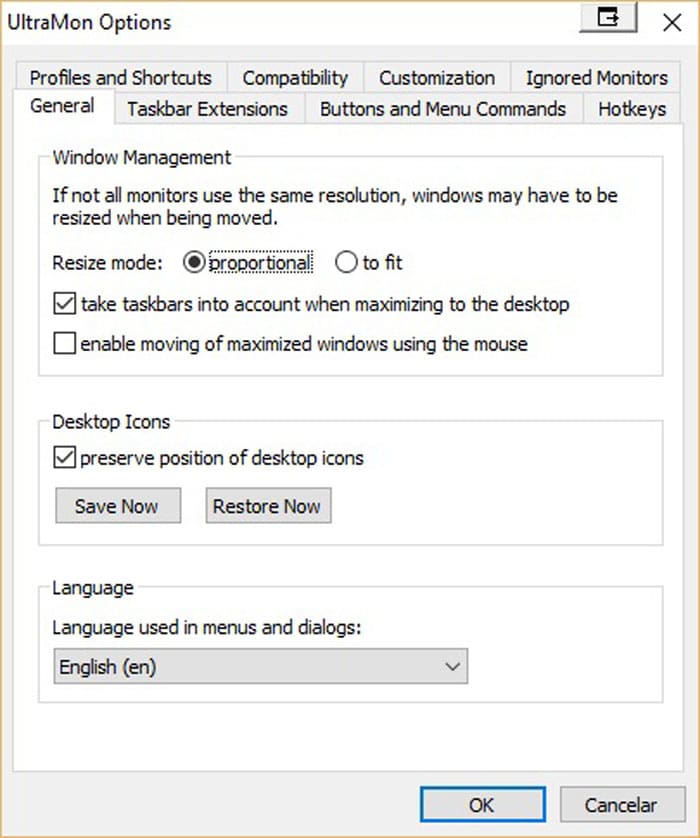700x838 pixels.
Task: Select the 'to fit' resize mode
Action: pyautogui.click(x=346, y=262)
